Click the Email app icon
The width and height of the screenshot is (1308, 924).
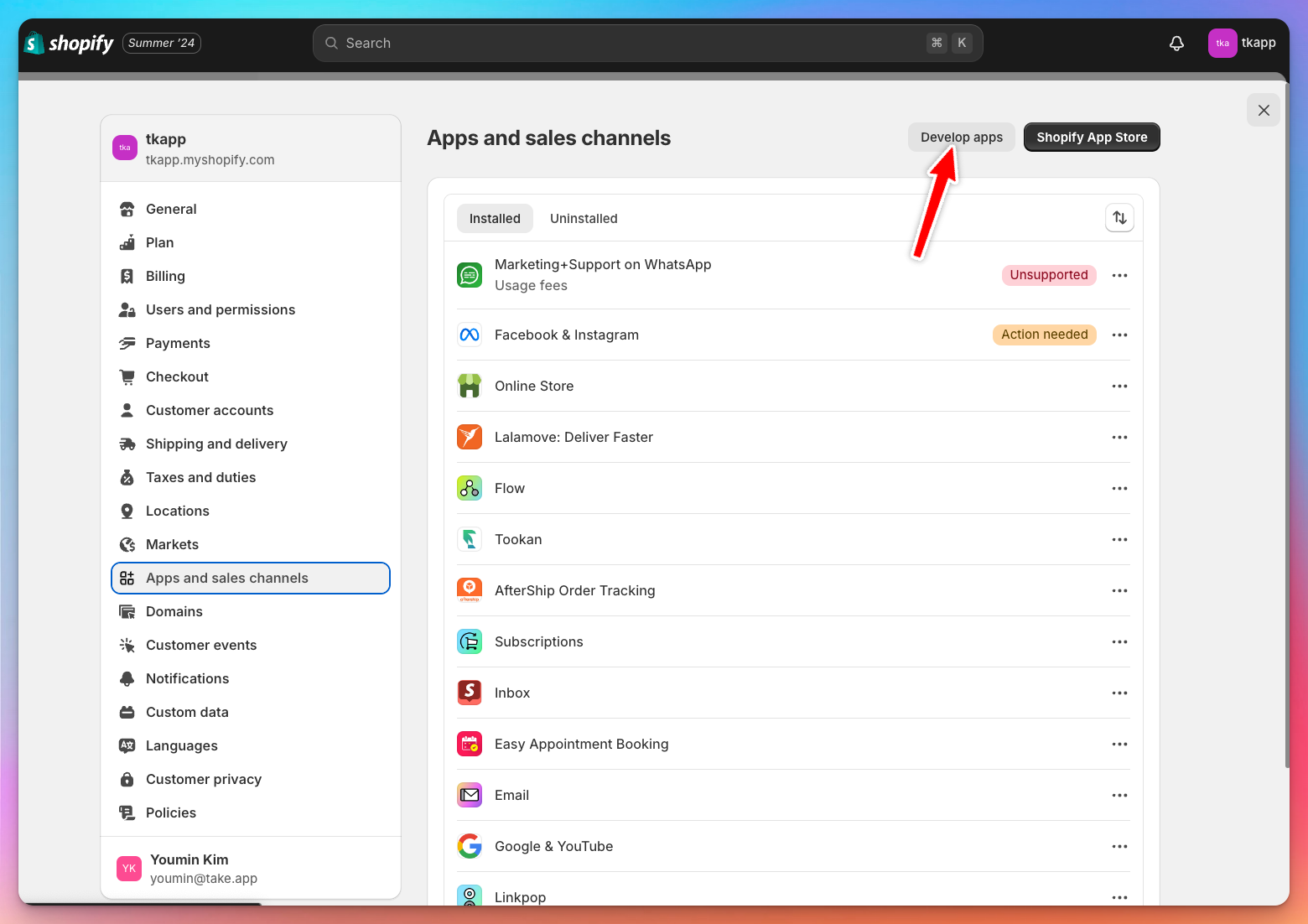(x=470, y=795)
